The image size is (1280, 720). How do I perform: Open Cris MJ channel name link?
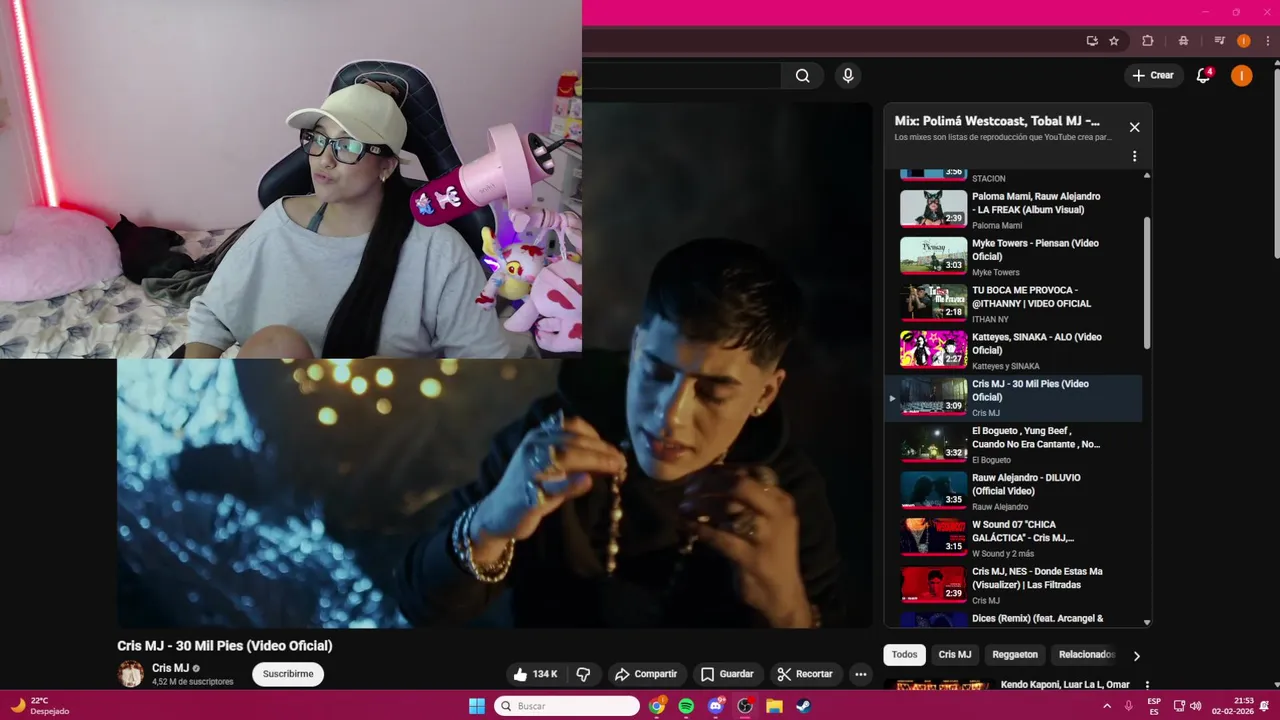coord(170,668)
